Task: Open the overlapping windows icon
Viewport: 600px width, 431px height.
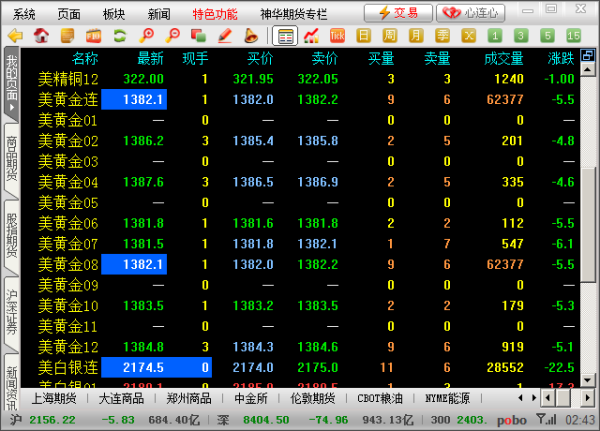Action: pyautogui.click(x=198, y=36)
